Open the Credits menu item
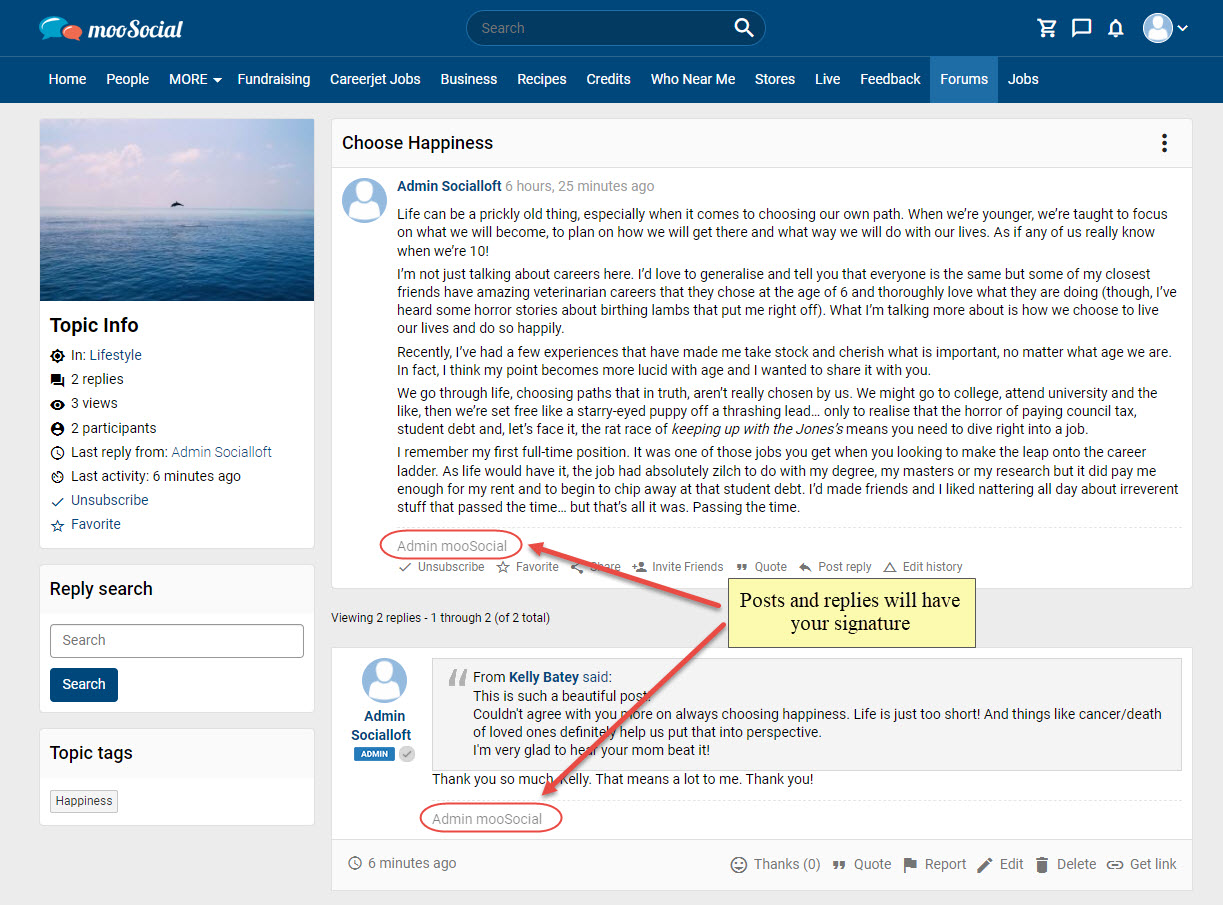The width and height of the screenshot is (1223, 905). tap(608, 79)
